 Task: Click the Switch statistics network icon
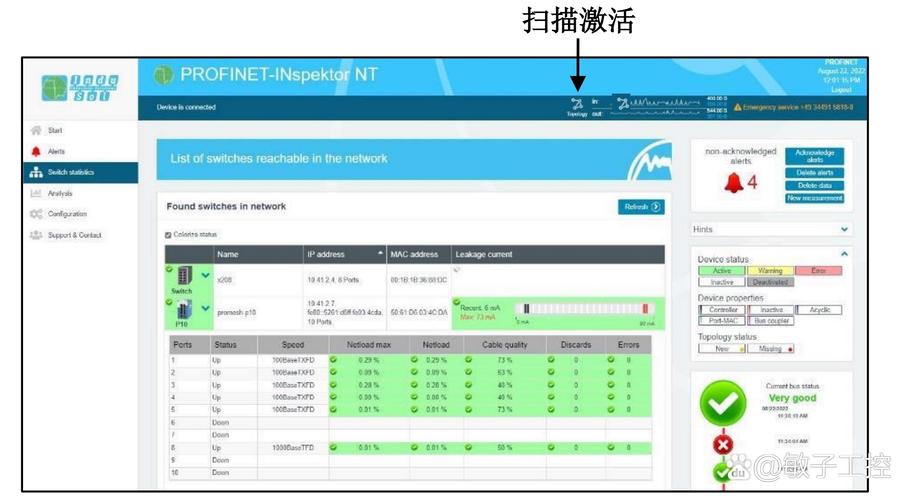pyautogui.click(x=36, y=172)
